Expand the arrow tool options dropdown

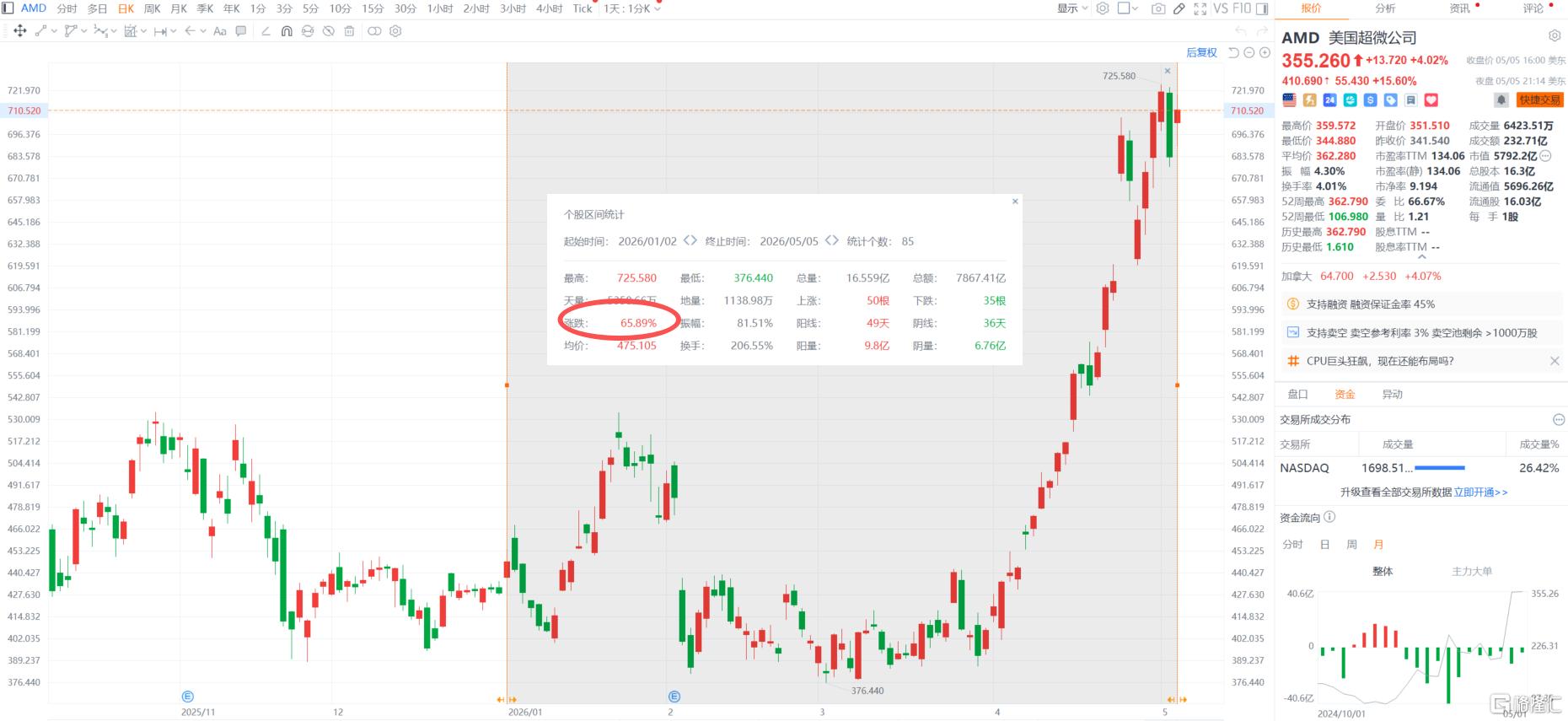pyautogui.click(x=203, y=31)
